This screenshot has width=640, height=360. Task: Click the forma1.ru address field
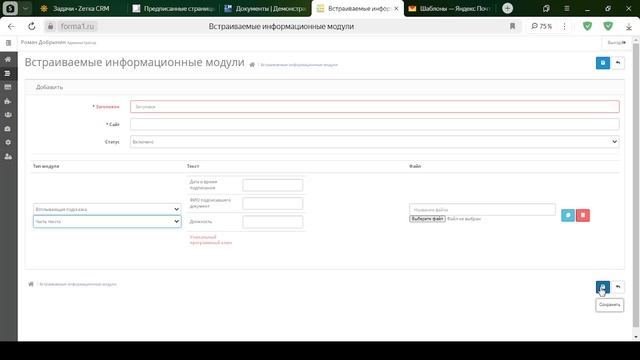coord(77,27)
